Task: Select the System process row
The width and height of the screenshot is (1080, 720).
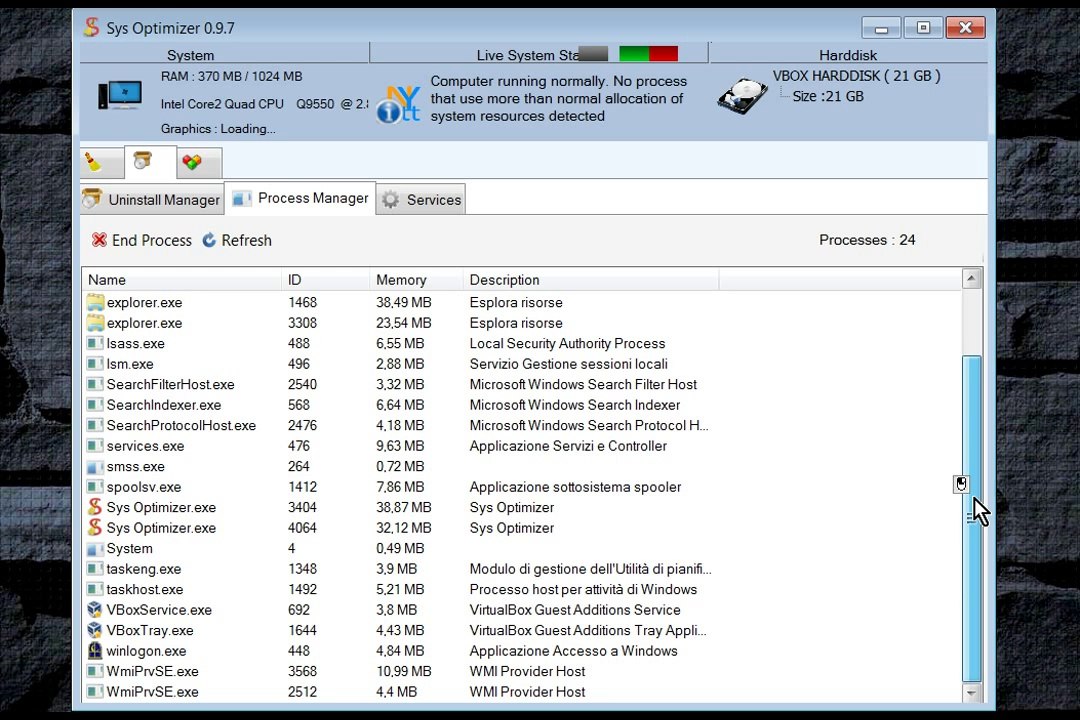Action: pos(521,548)
